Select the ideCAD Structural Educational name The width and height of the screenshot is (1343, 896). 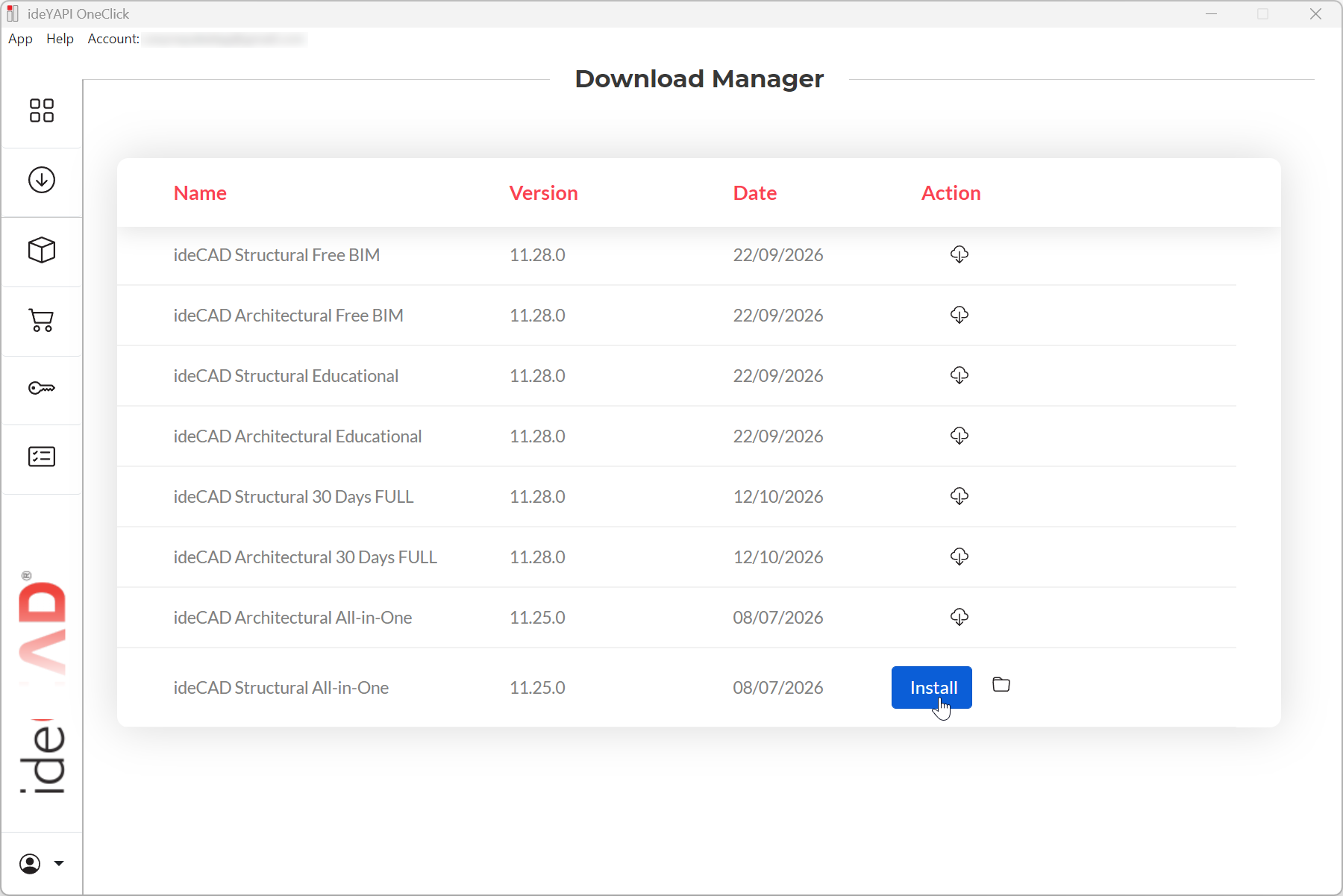tap(287, 376)
